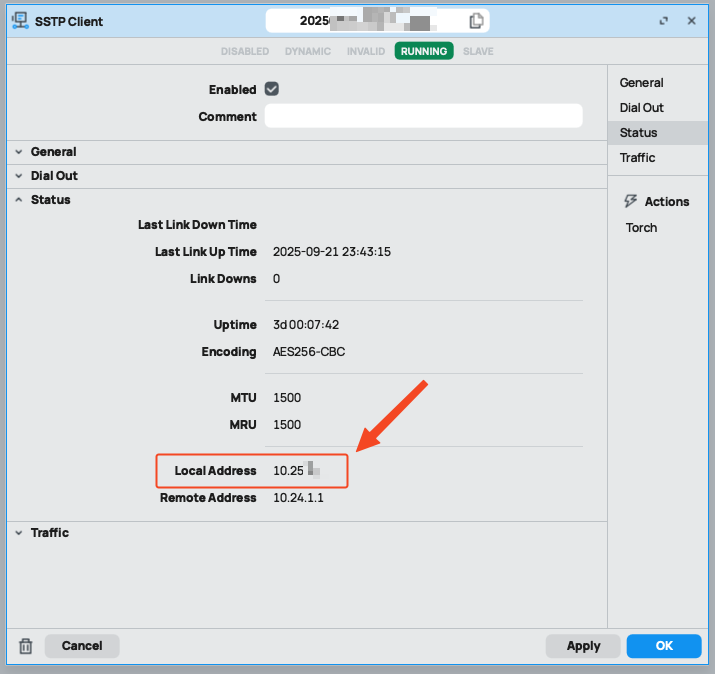Viewport: 715px width, 674px height.
Task: Select General in the right sidebar
Action: click(x=641, y=83)
